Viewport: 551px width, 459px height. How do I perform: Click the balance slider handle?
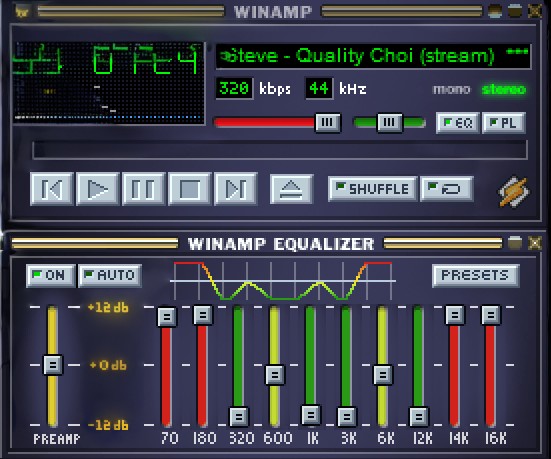[x=389, y=122]
